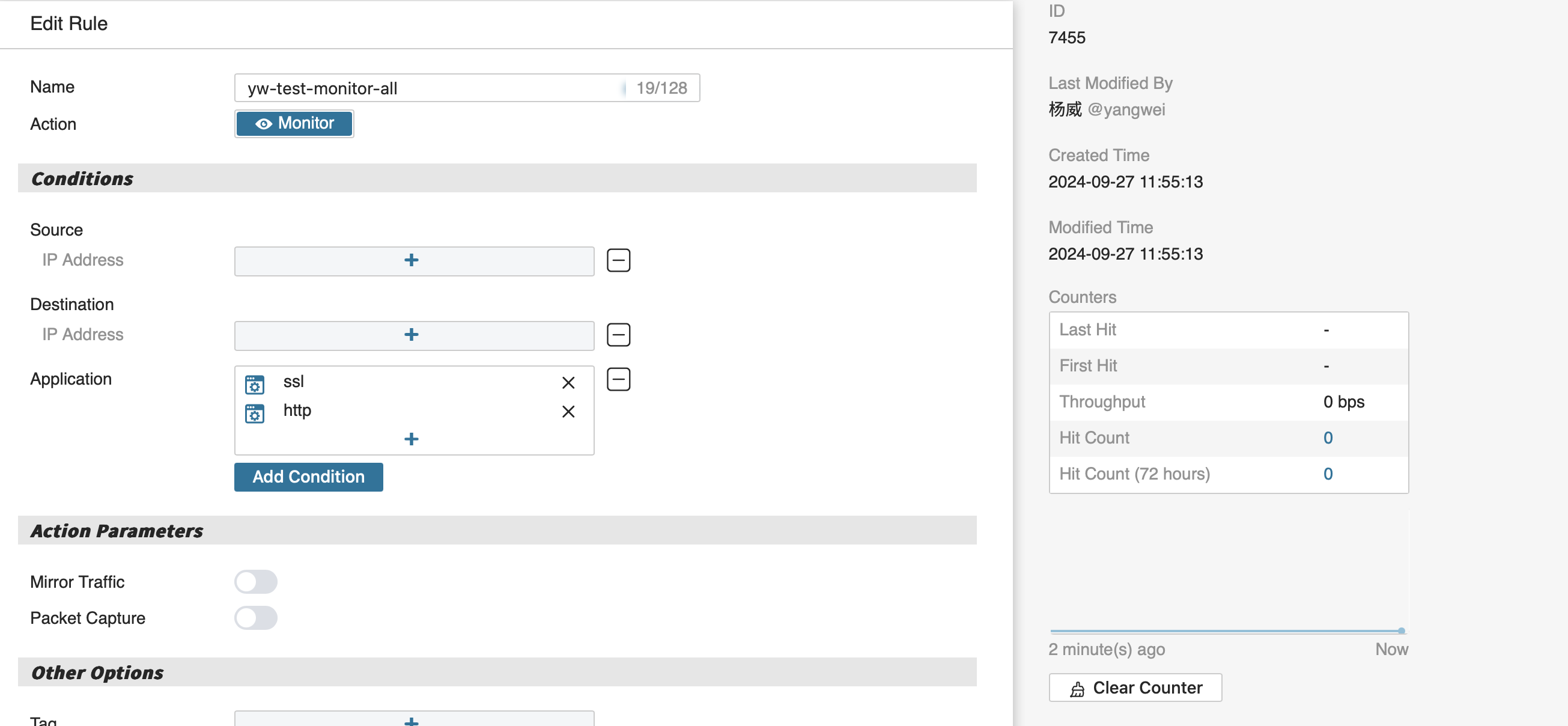Image resolution: width=1568 pixels, height=726 pixels.
Task: Click the Add Condition button
Action: pyautogui.click(x=308, y=476)
